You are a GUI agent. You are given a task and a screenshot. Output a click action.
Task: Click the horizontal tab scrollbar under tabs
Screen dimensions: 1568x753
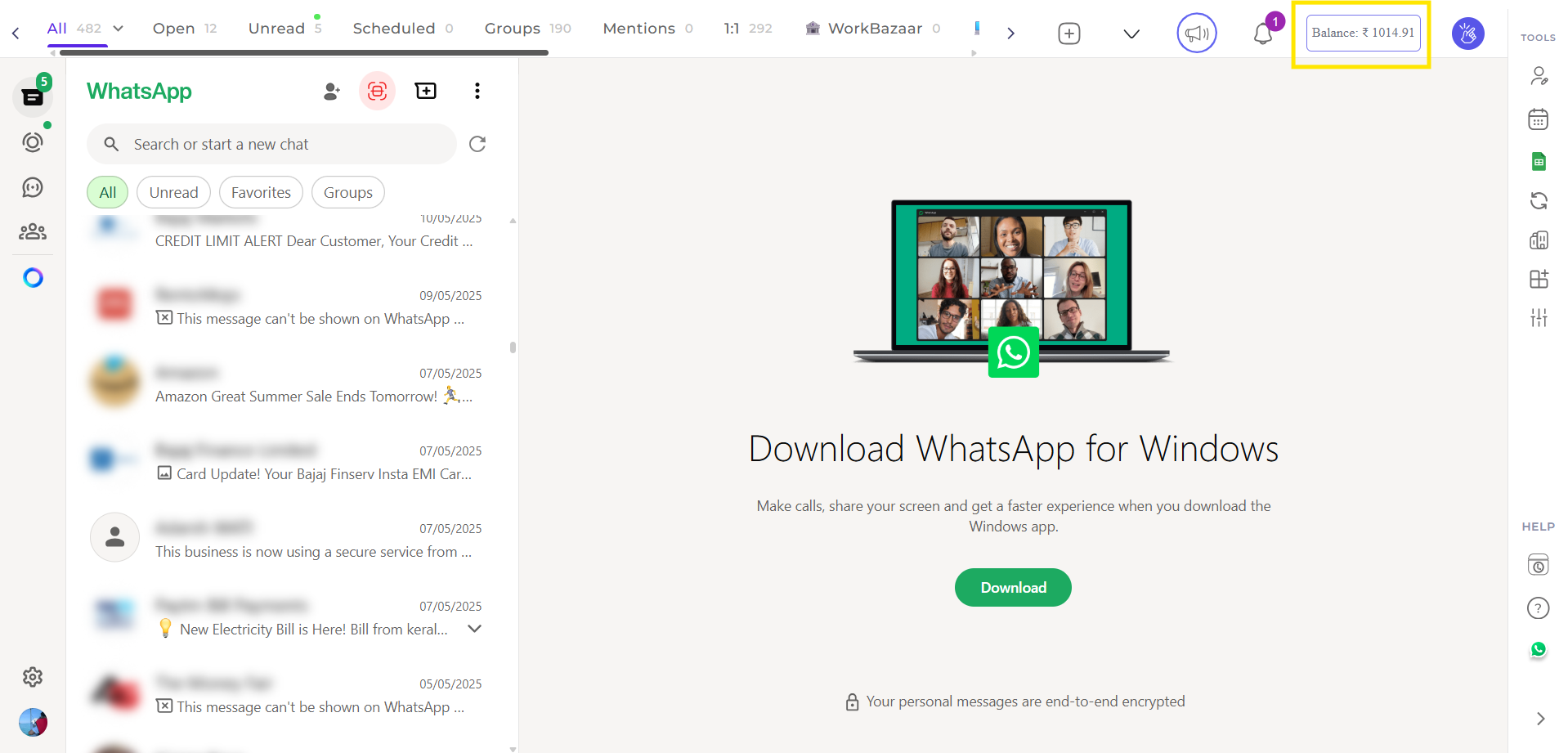[x=303, y=52]
